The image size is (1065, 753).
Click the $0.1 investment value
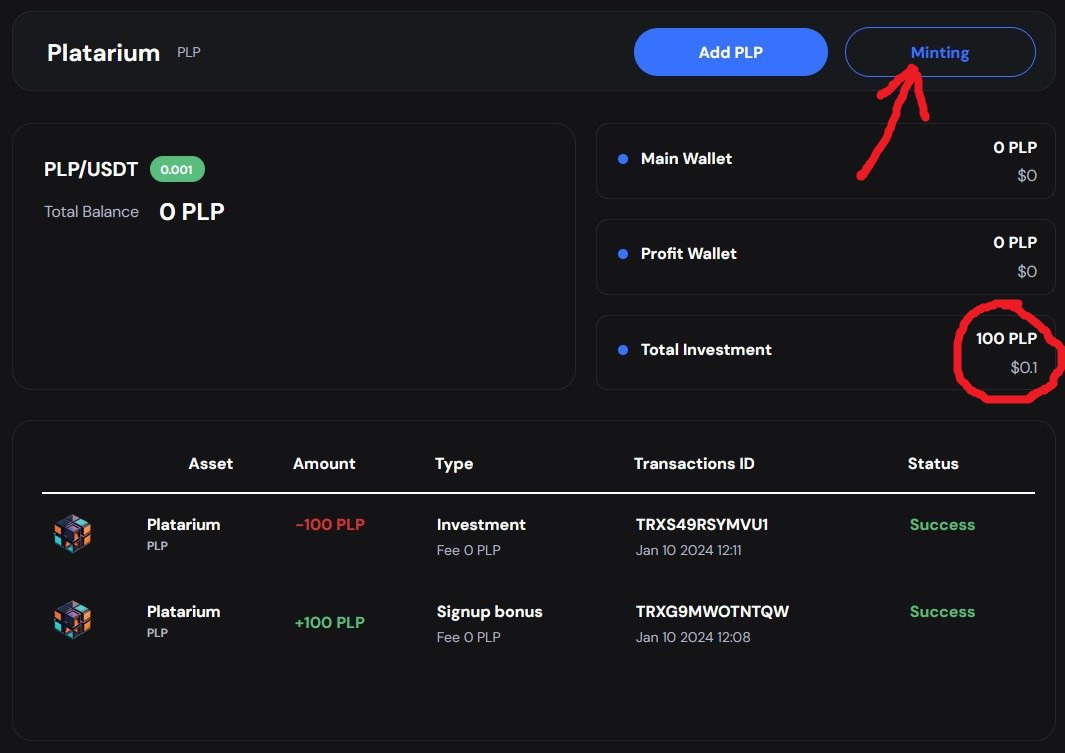click(1024, 367)
